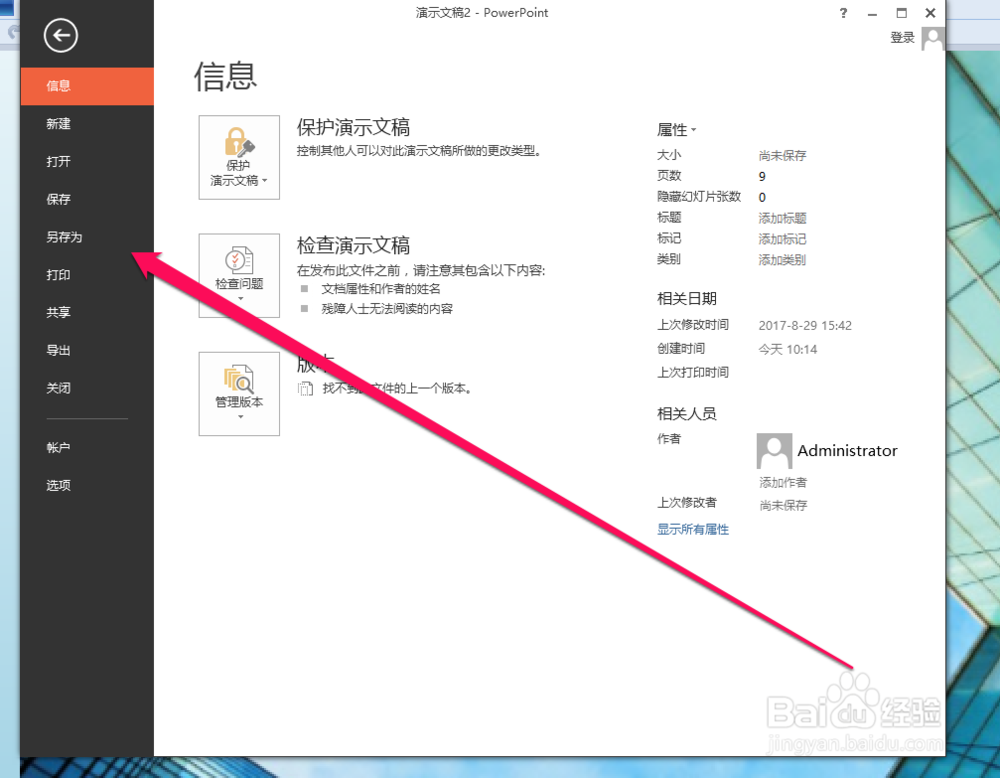
Task: Click the Help question mark icon
Action: click(x=843, y=13)
